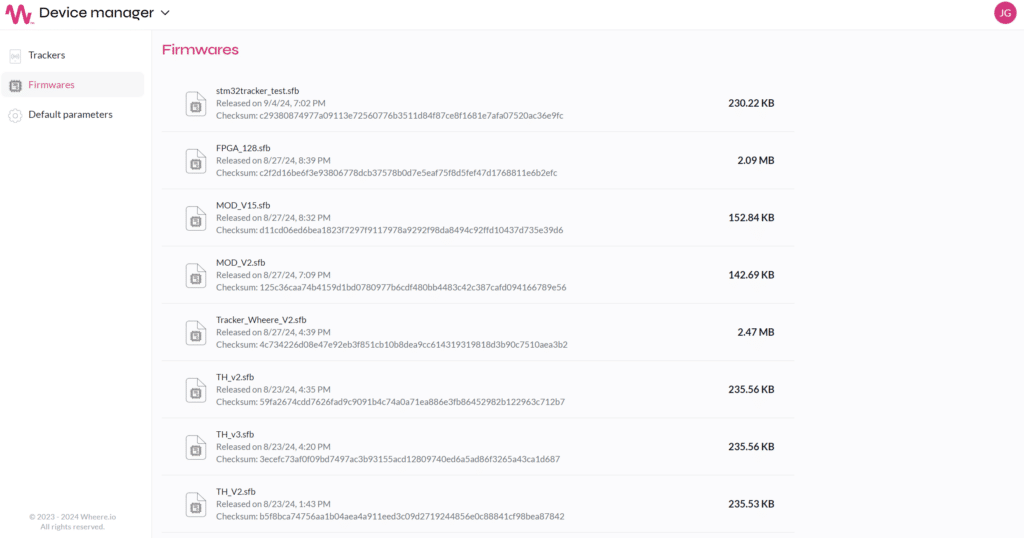Click the checksum starting with 3ecefc73af0f
The width and height of the screenshot is (1024, 538).
[x=388, y=459]
